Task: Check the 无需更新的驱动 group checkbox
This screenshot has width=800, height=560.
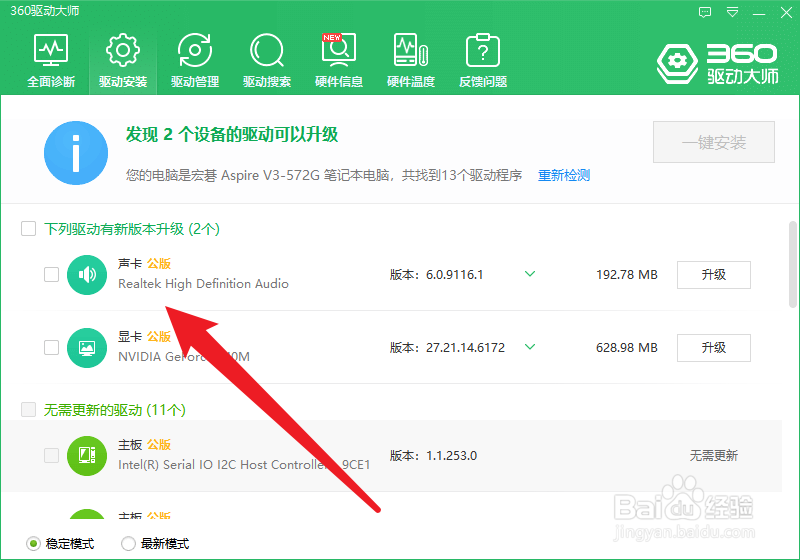Action: pyautogui.click(x=29, y=409)
